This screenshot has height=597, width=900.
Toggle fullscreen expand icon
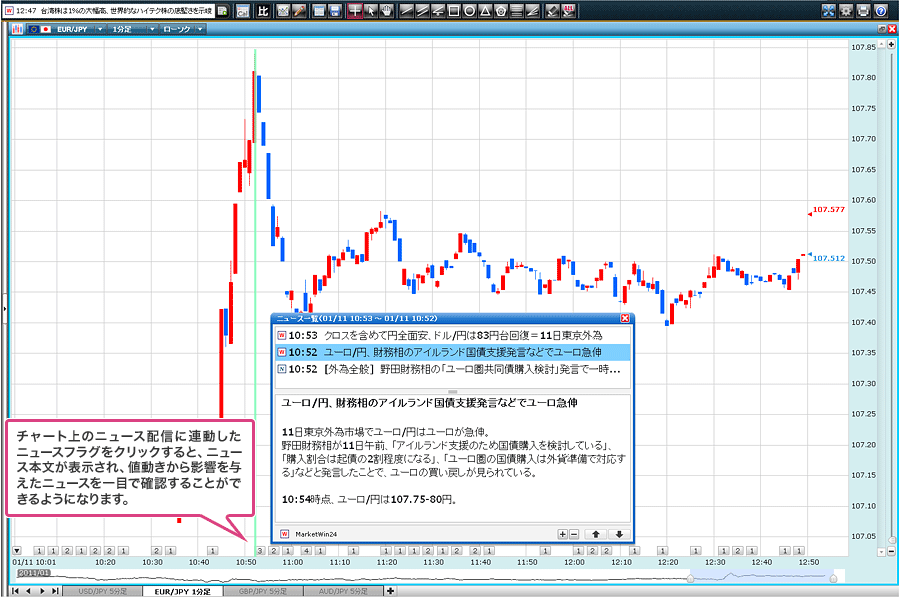pos(828,11)
